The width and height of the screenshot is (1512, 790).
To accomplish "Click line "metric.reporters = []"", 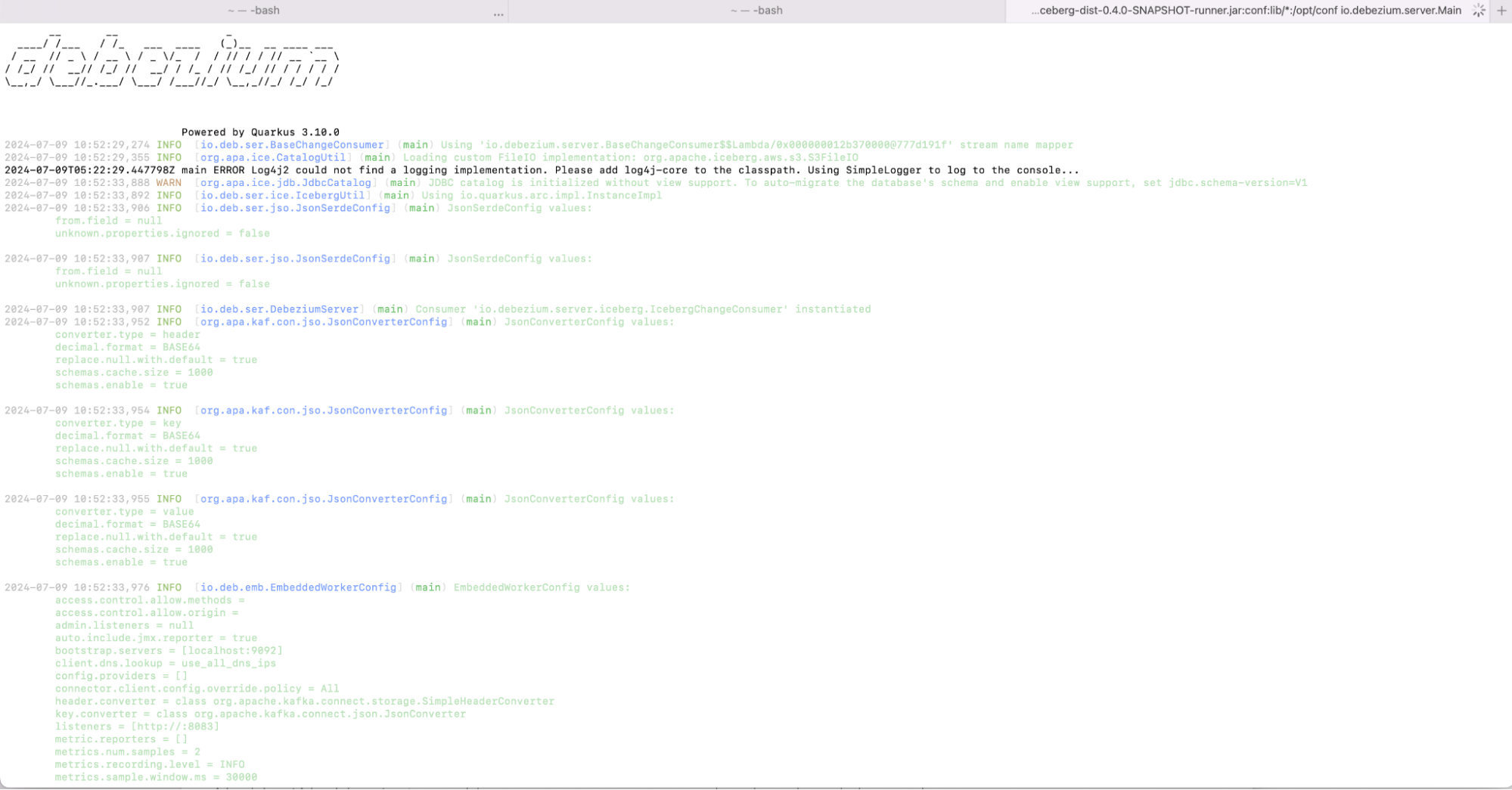I will pyautogui.click(x=121, y=739).
